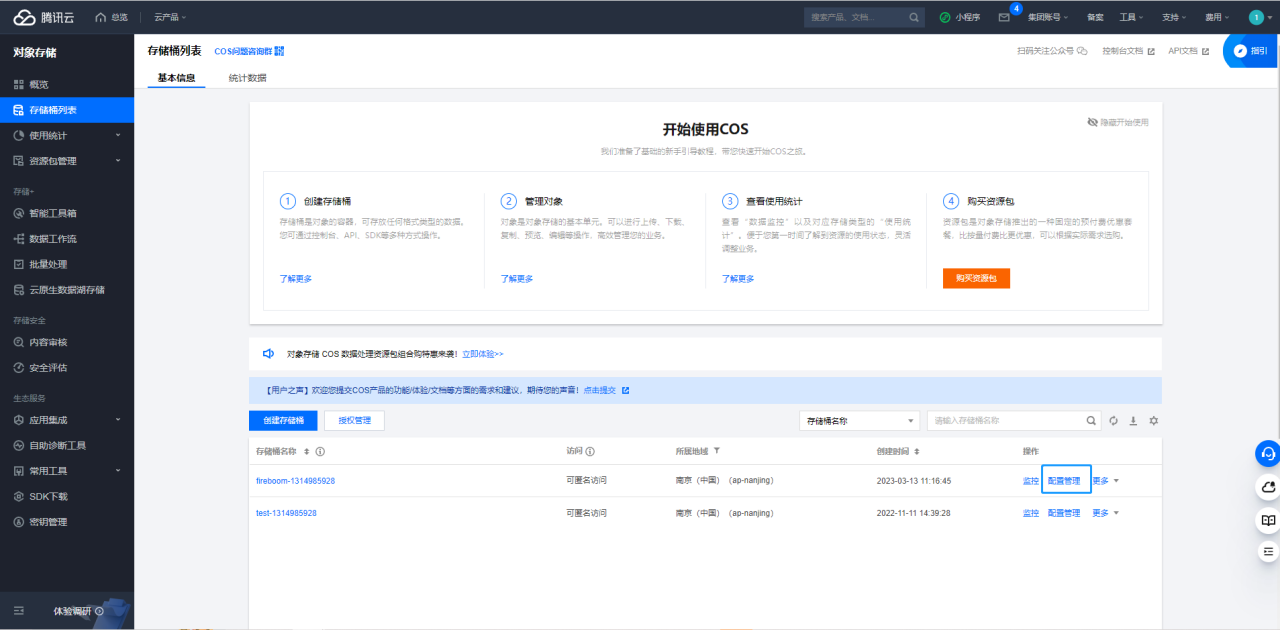The width and height of the screenshot is (1280, 630).
Task: Click the refresh icon beside bucket search
Action: click(1113, 421)
